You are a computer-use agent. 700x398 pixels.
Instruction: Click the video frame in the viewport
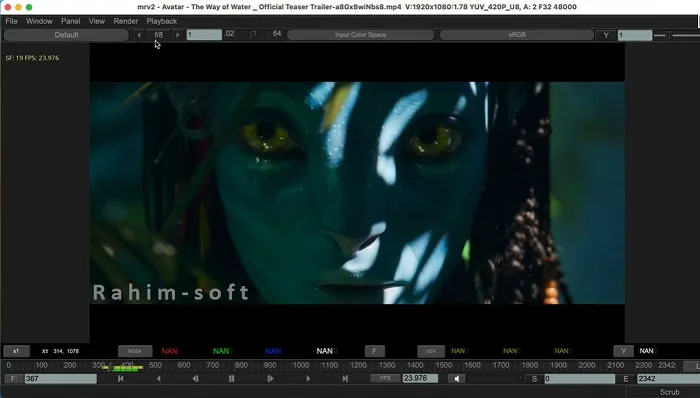[x=357, y=193]
